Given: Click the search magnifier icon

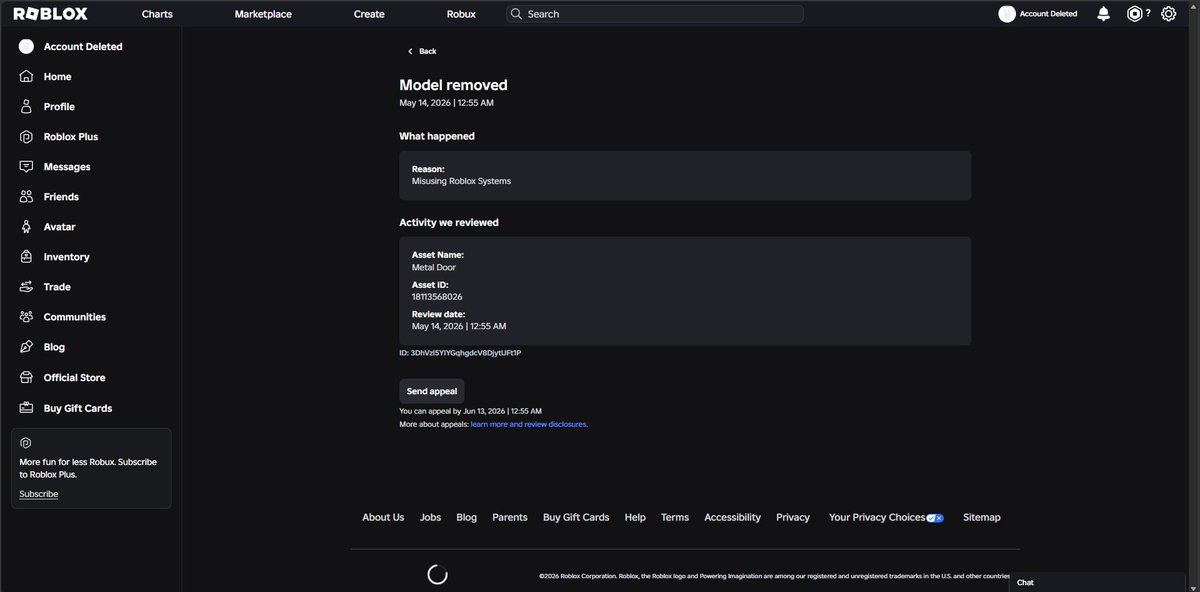Looking at the screenshot, I should click(x=516, y=14).
